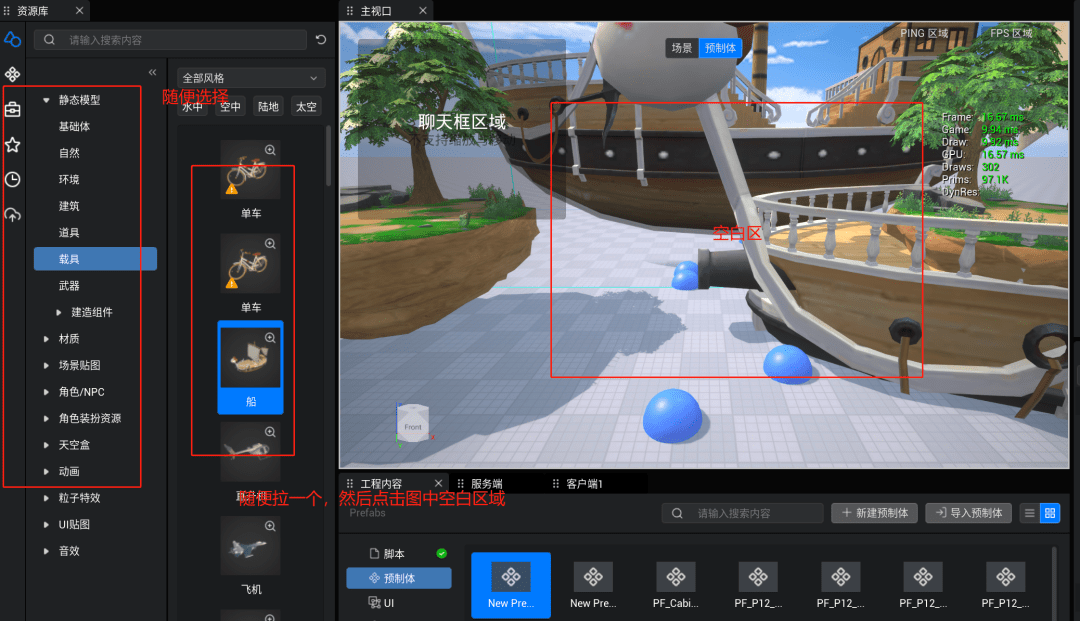Image resolution: width=1080 pixels, height=621 pixels.
Task: Switch to grid view in the prefabs panel
Action: (x=1050, y=513)
